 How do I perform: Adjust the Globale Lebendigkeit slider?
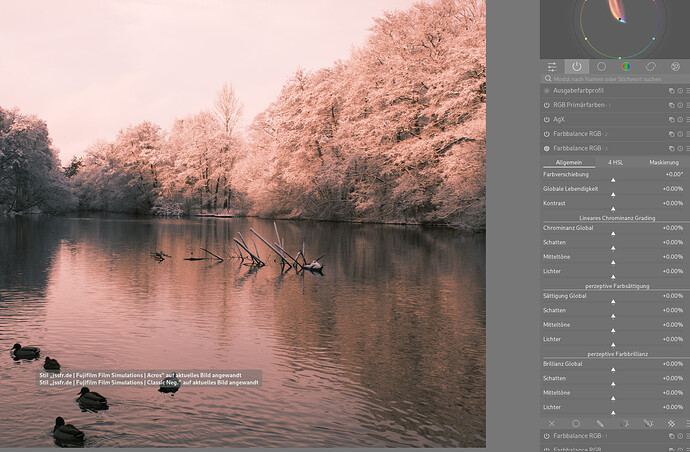pyautogui.click(x=613, y=194)
